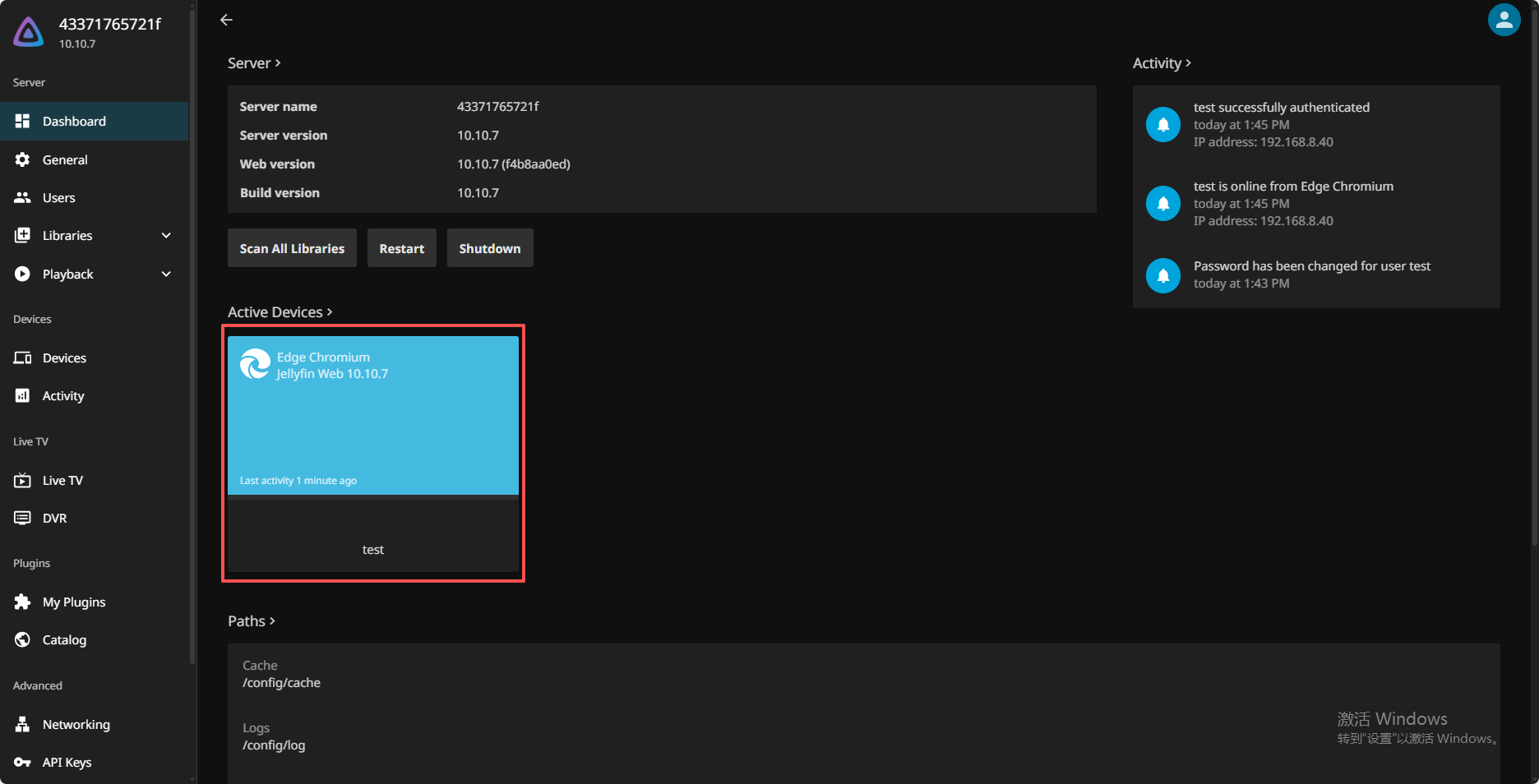Expand the Libraries submenu chevron
1539x784 pixels.
click(166, 235)
